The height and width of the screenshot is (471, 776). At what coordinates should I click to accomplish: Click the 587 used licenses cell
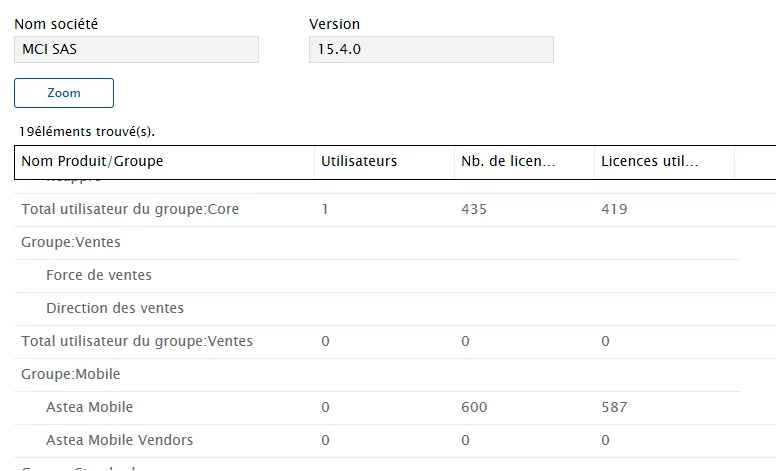614,408
